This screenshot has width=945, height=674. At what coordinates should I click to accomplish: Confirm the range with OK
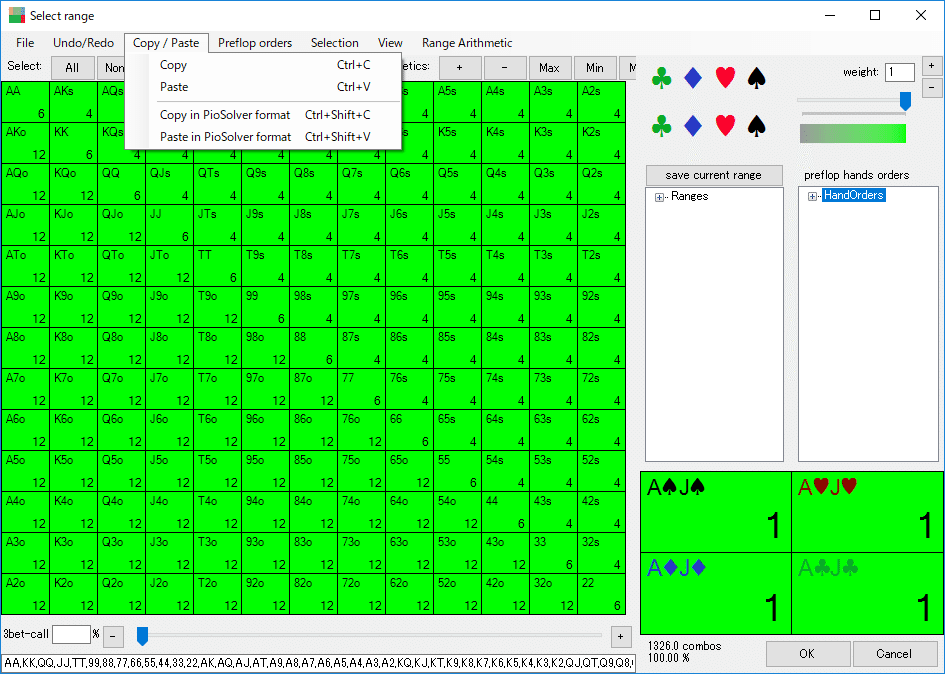pyautogui.click(x=807, y=653)
